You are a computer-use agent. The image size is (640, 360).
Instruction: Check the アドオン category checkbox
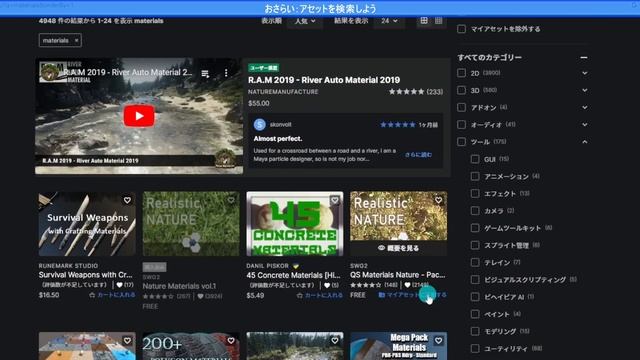pos(461,107)
